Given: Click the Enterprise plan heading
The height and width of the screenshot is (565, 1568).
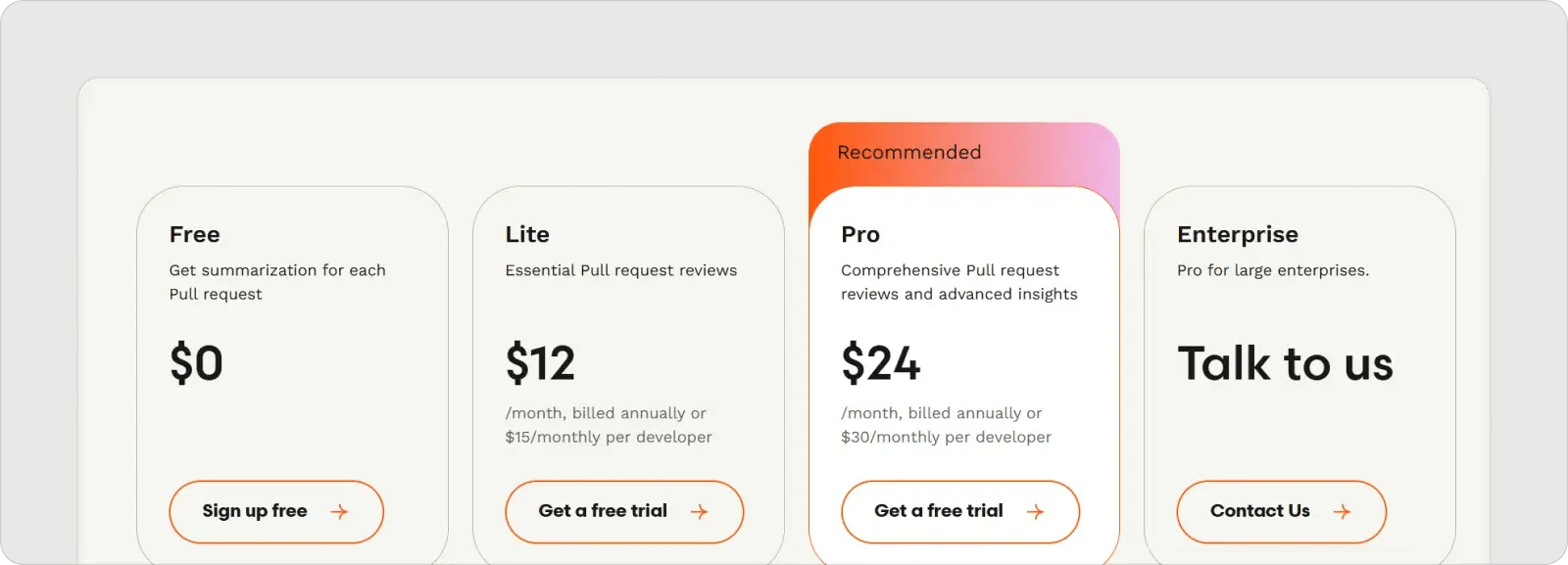Looking at the screenshot, I should click(x=1238, y=234).
